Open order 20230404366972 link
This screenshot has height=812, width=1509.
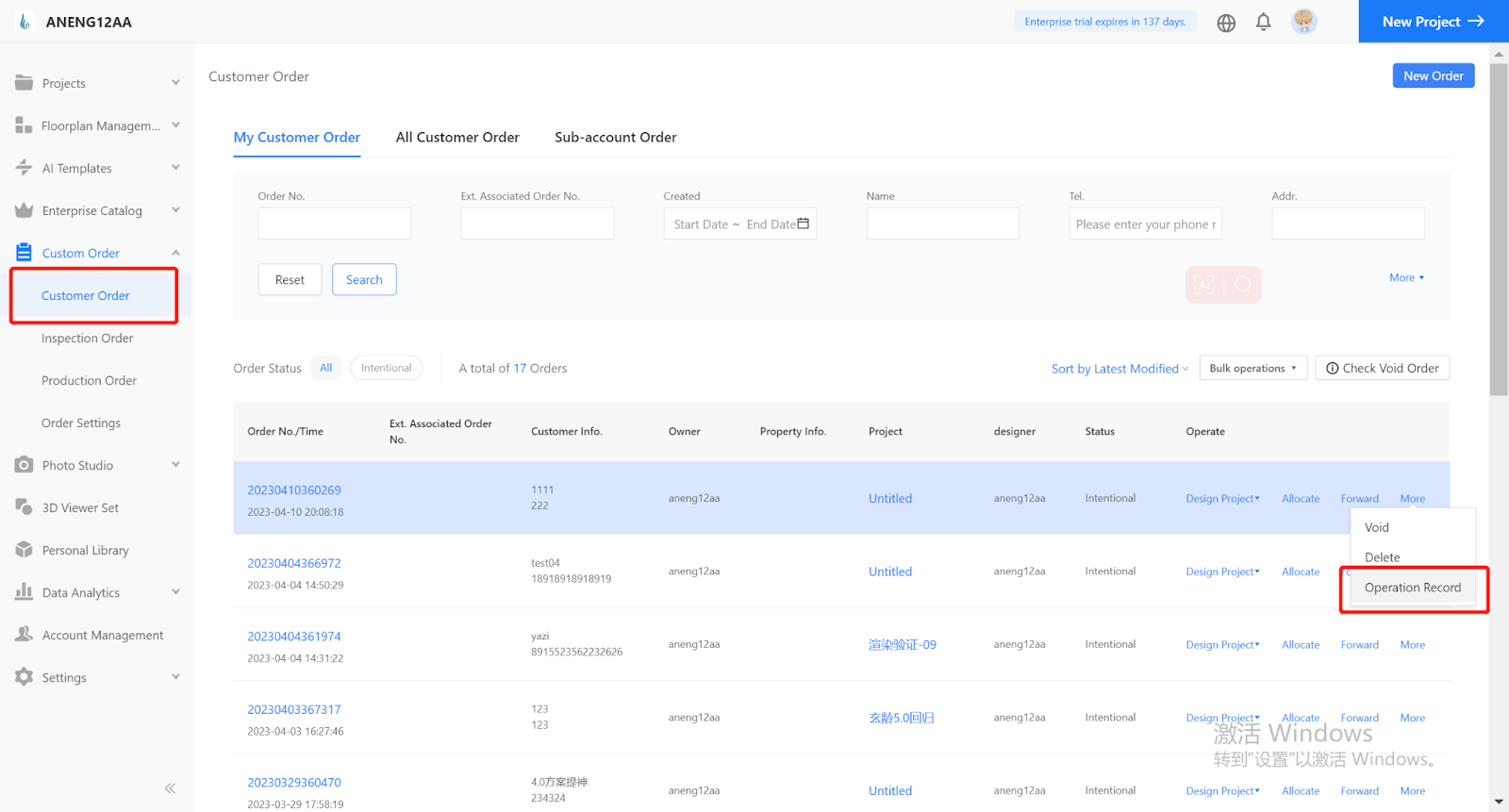[294, 563]
